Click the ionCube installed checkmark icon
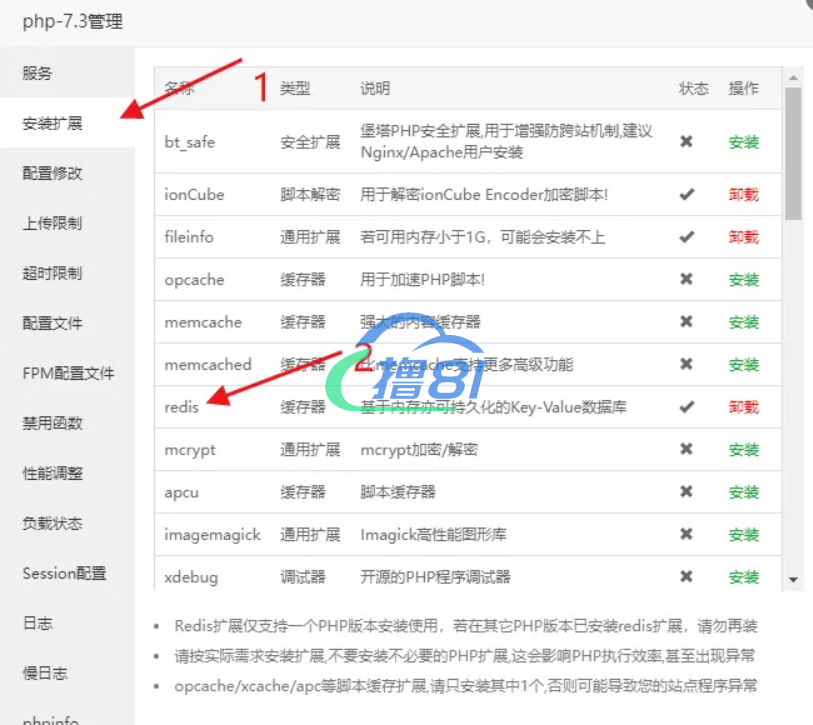Viewport: 813px width, 725px height. pos(686,194)
